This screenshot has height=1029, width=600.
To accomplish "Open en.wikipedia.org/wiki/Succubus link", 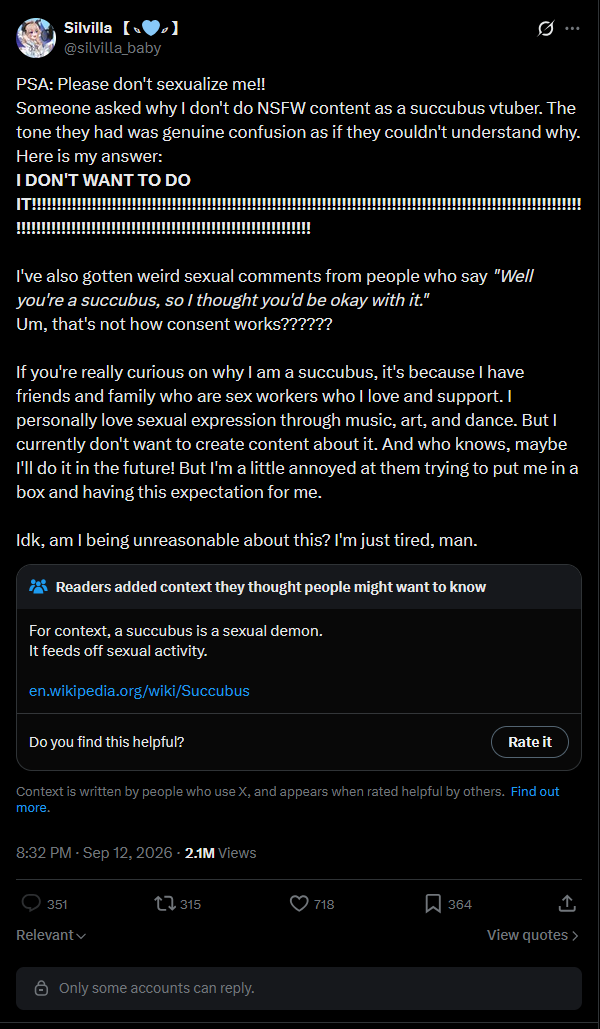I will 139,690.
